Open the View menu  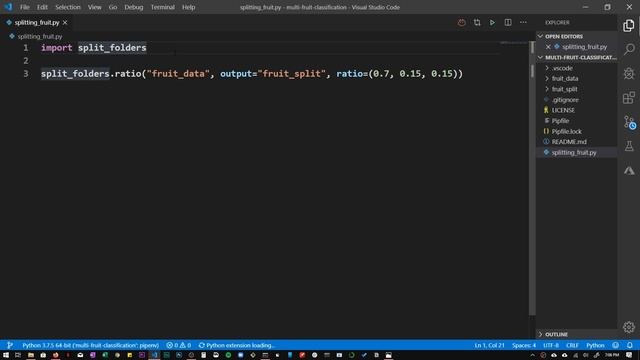(94, 7)
